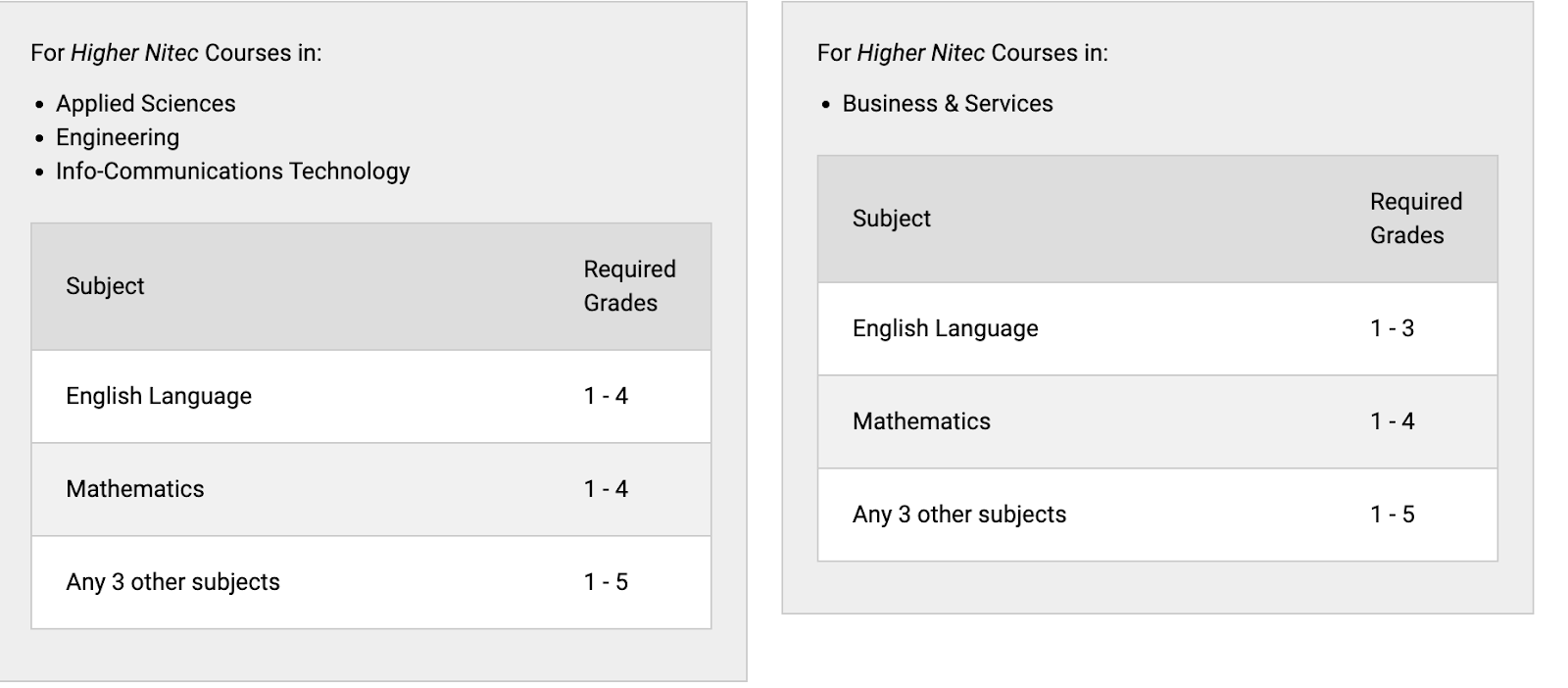The image size is (1568, 688).
Task: Click left heading For Higher Nitec Courses
Action: pyautogui.click(x=176, y=53)
